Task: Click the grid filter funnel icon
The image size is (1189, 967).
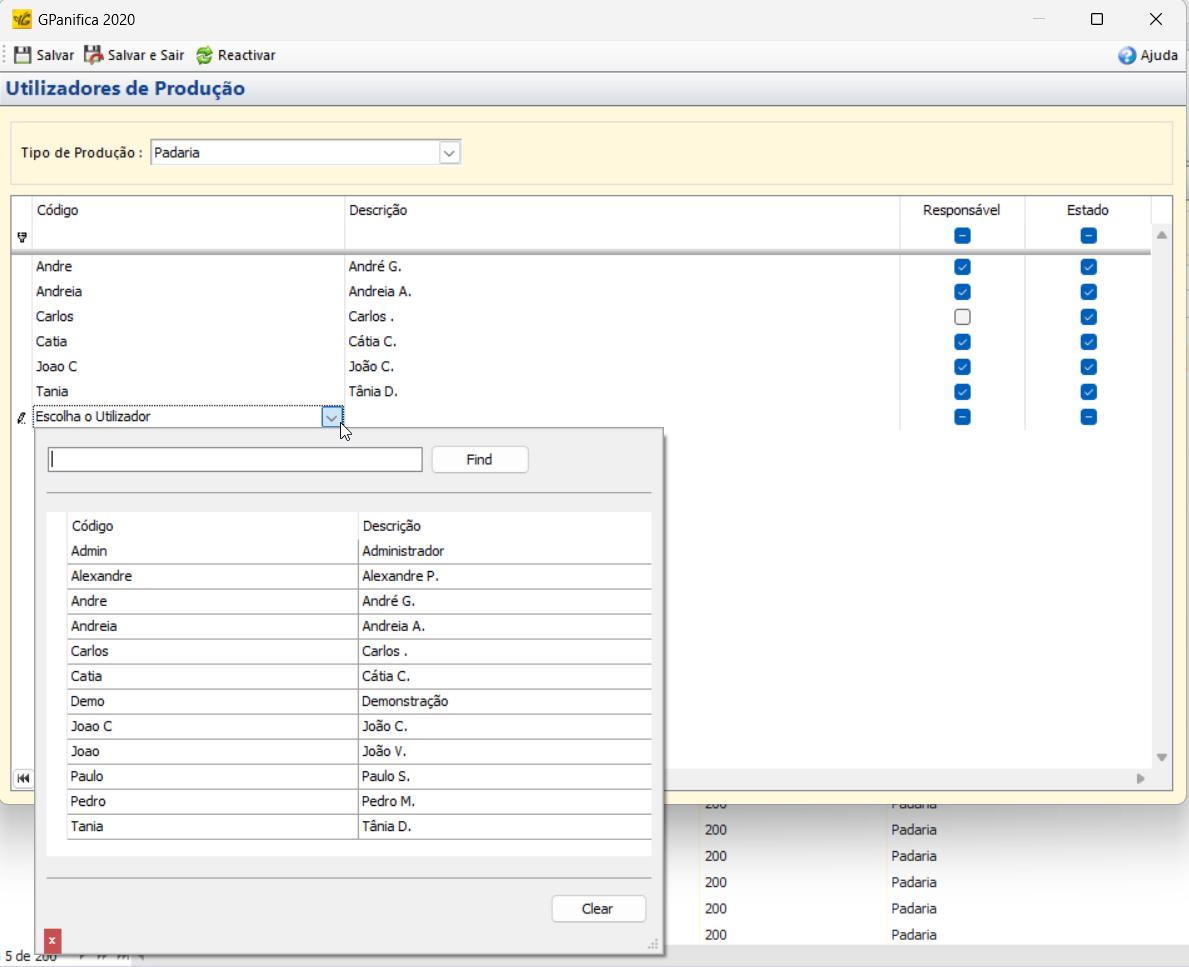Action: (22, 237)
